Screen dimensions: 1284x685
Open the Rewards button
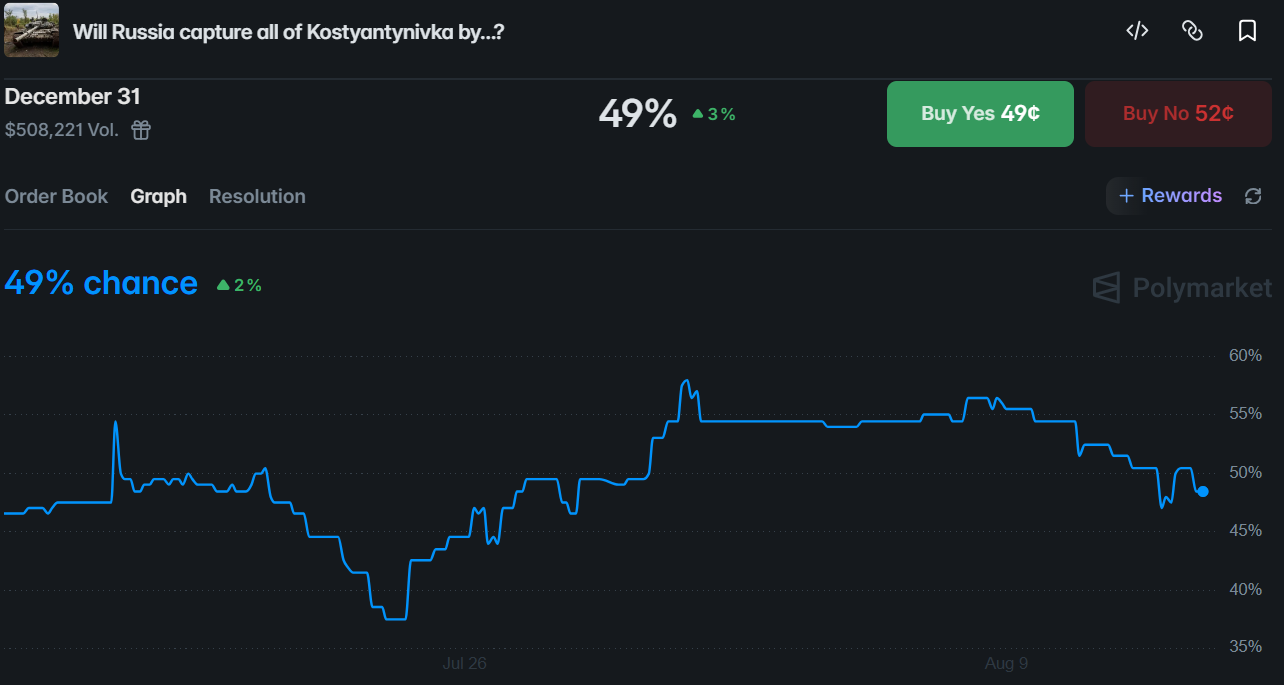1169,196
